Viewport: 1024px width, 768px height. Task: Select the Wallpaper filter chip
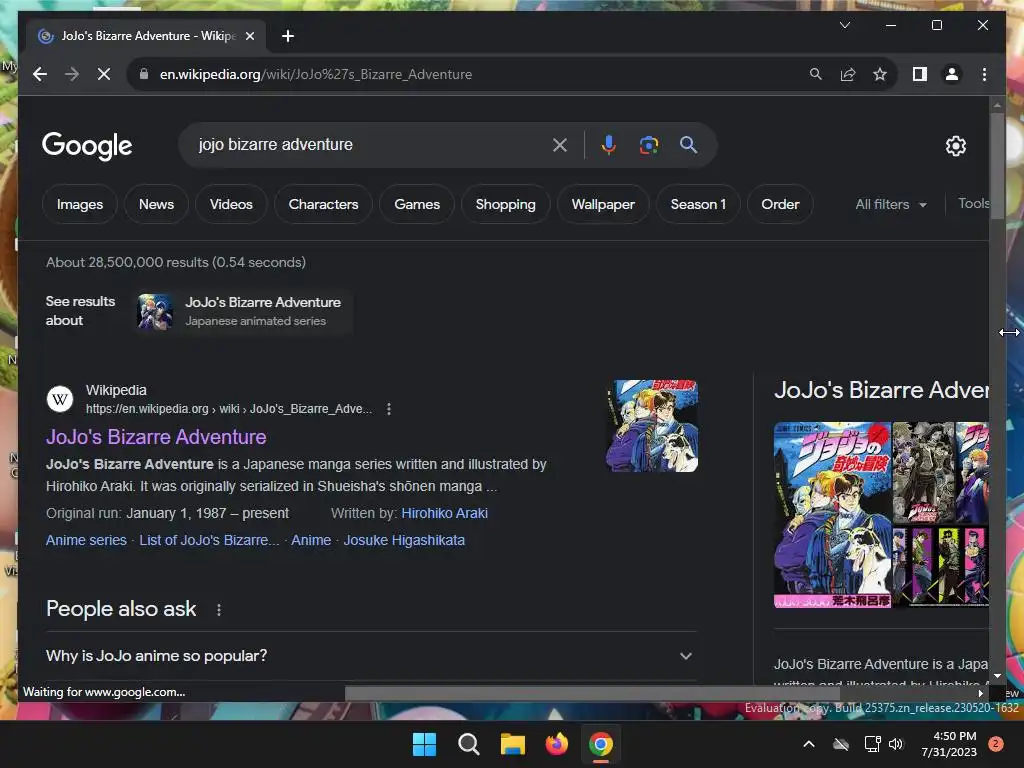click(603, 204)
